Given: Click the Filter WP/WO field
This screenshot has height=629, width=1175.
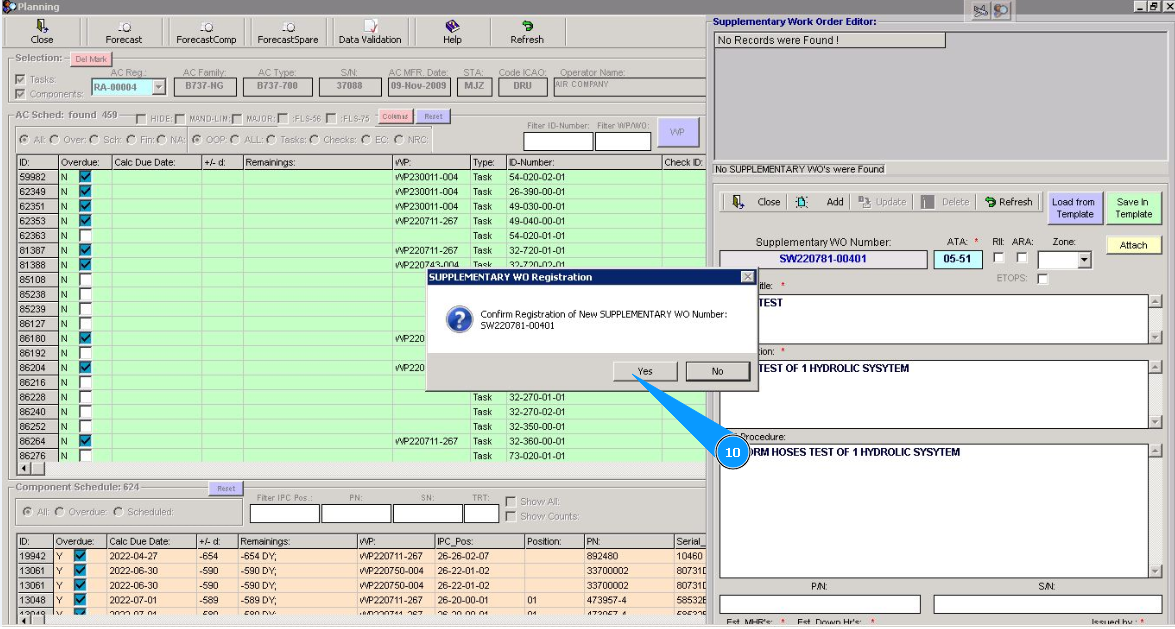Looking at the screenshot, I should (x=623, y=141).
